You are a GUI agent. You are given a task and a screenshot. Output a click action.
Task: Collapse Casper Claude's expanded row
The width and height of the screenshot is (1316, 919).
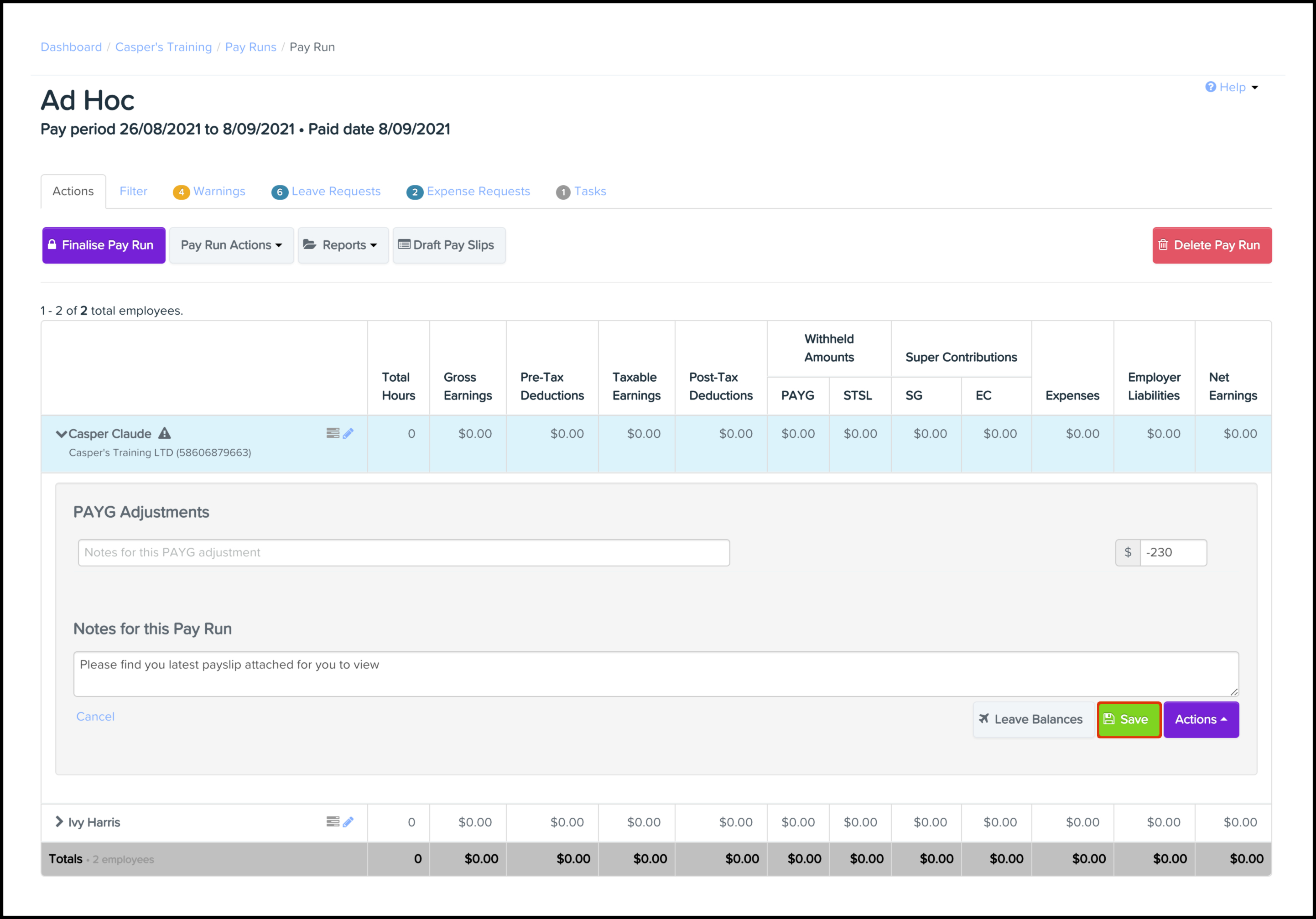pyautogui.click(x=61, y=434)
